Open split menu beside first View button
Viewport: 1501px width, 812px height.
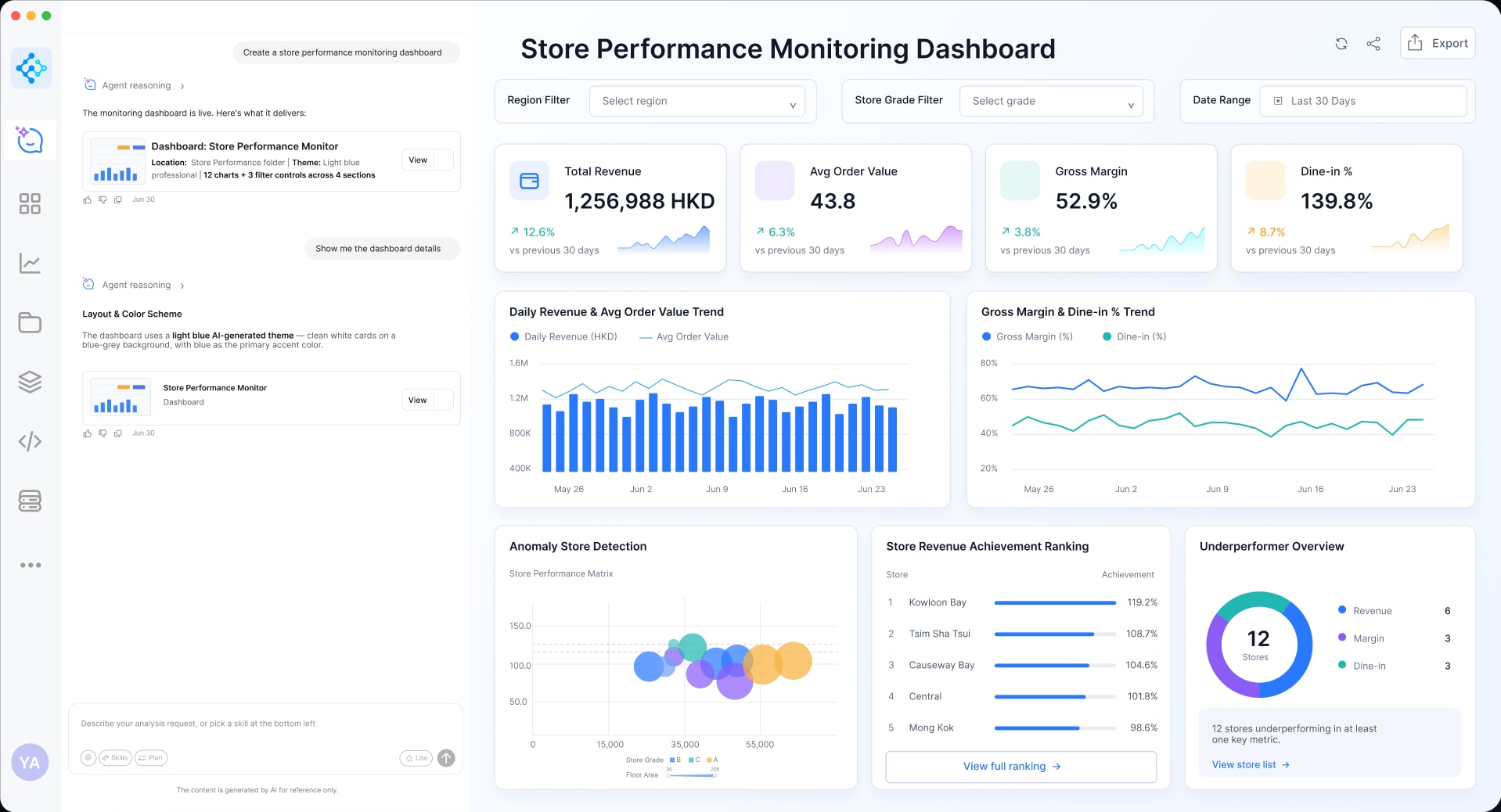pos(444,160)
